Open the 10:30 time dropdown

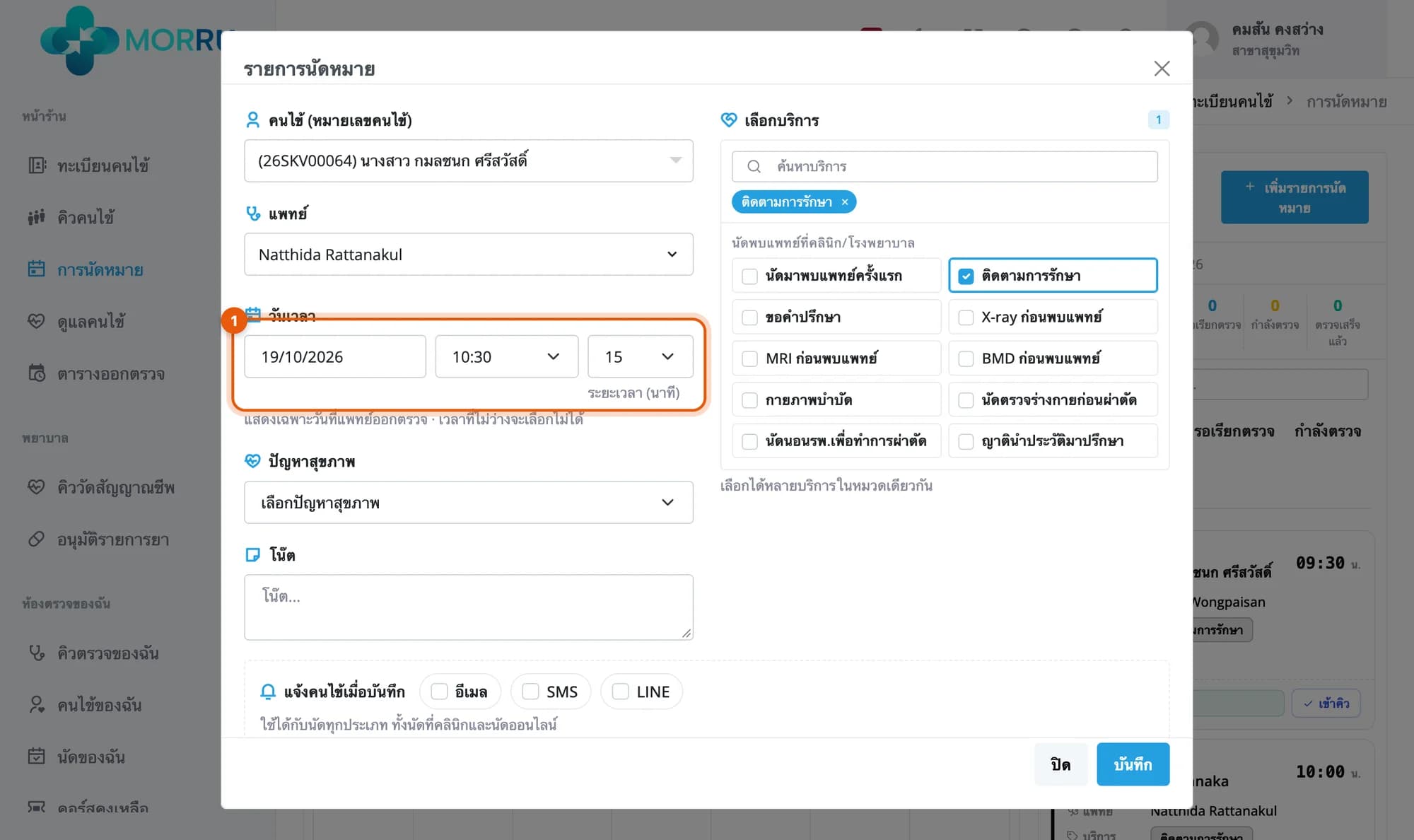506,357
